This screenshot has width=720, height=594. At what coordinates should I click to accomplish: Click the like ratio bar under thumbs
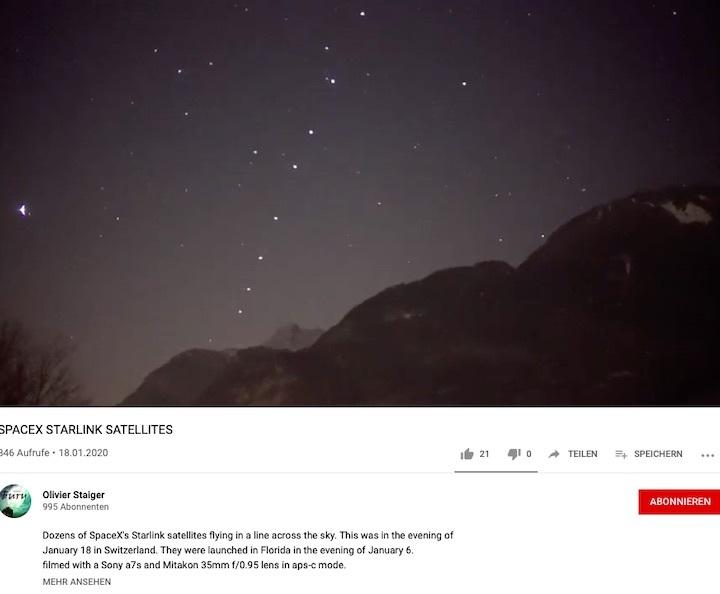click(496, 471)
